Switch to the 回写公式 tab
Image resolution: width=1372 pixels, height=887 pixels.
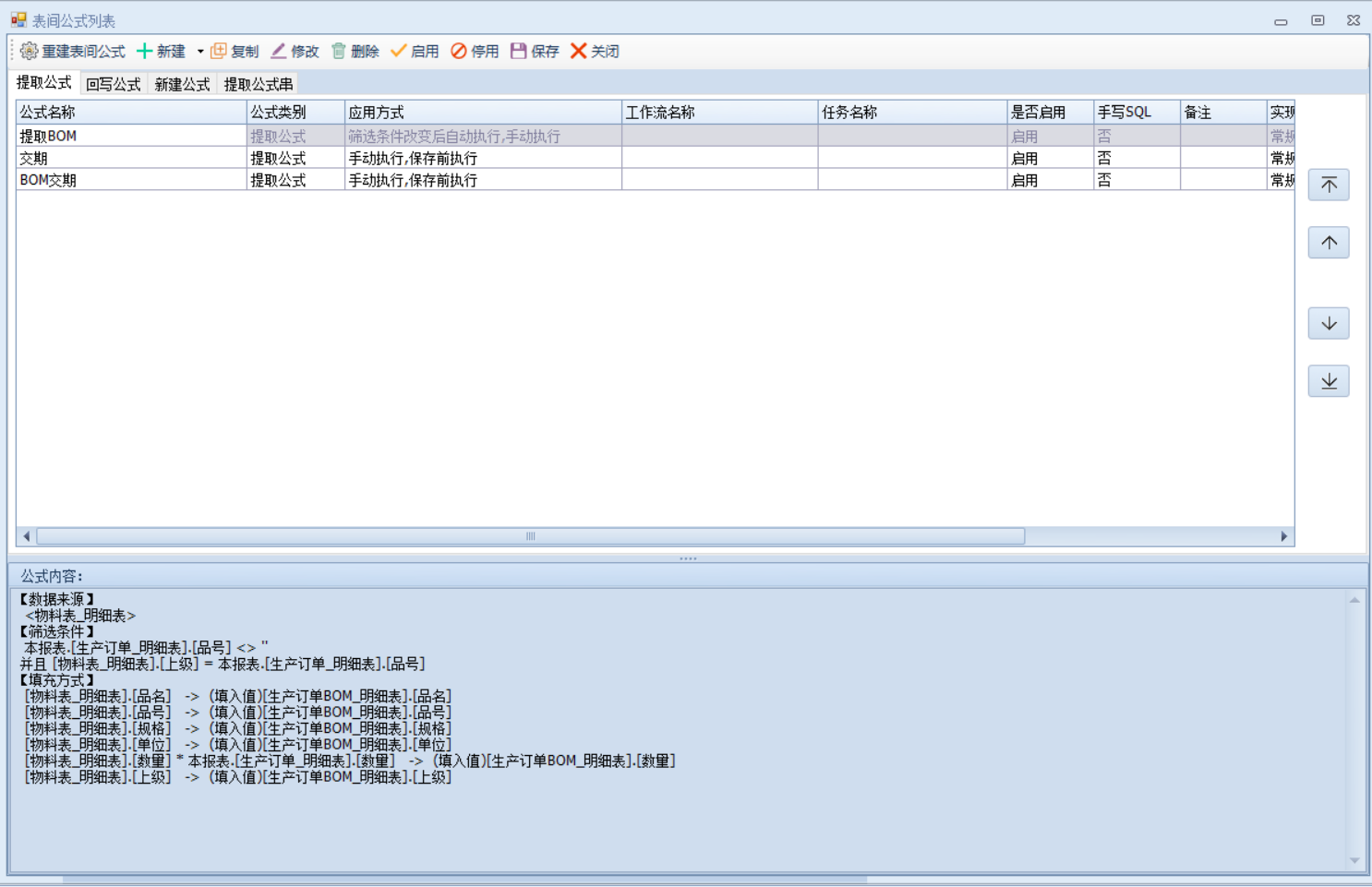tap(113, 84)
